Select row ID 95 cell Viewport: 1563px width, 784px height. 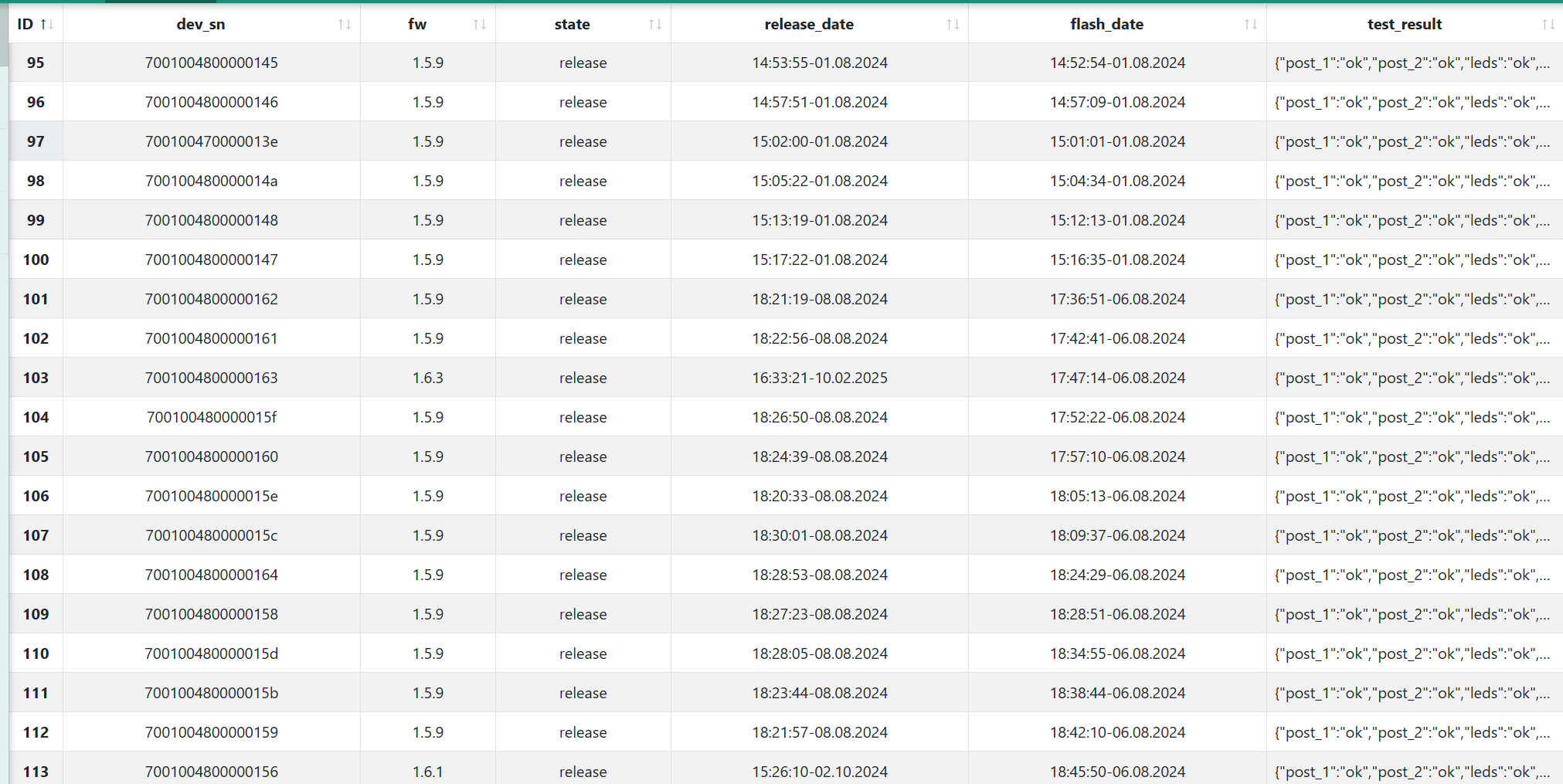tap(36, 63)
